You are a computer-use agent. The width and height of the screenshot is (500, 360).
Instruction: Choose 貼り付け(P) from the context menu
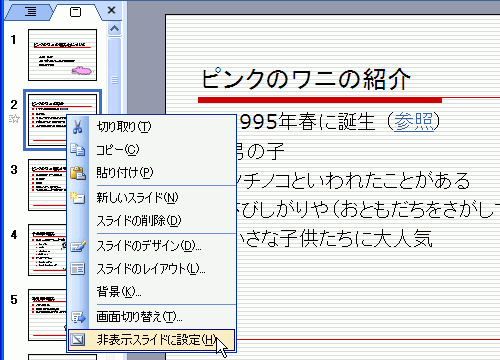point(152,173)
